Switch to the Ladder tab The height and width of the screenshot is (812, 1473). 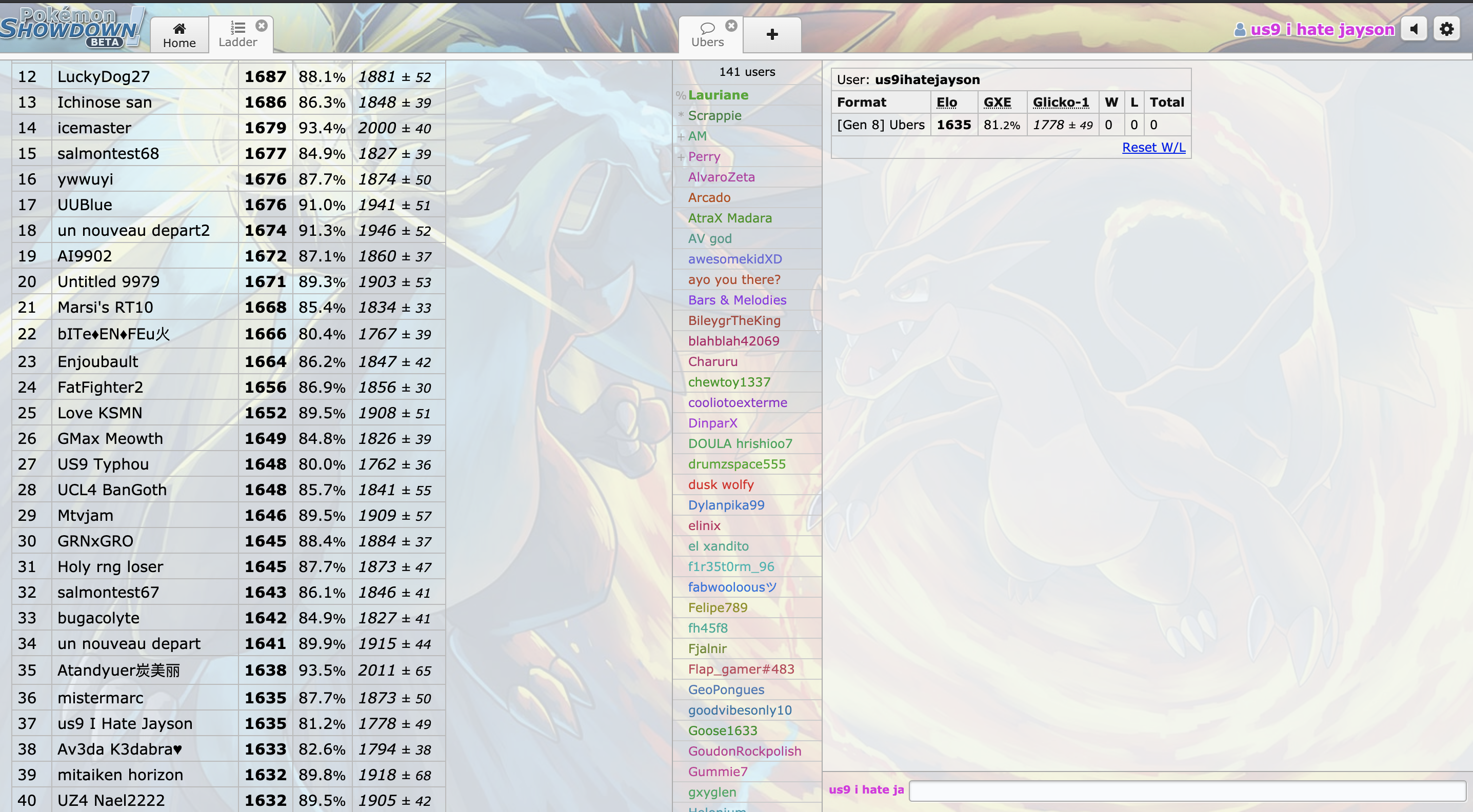[238, 35]
